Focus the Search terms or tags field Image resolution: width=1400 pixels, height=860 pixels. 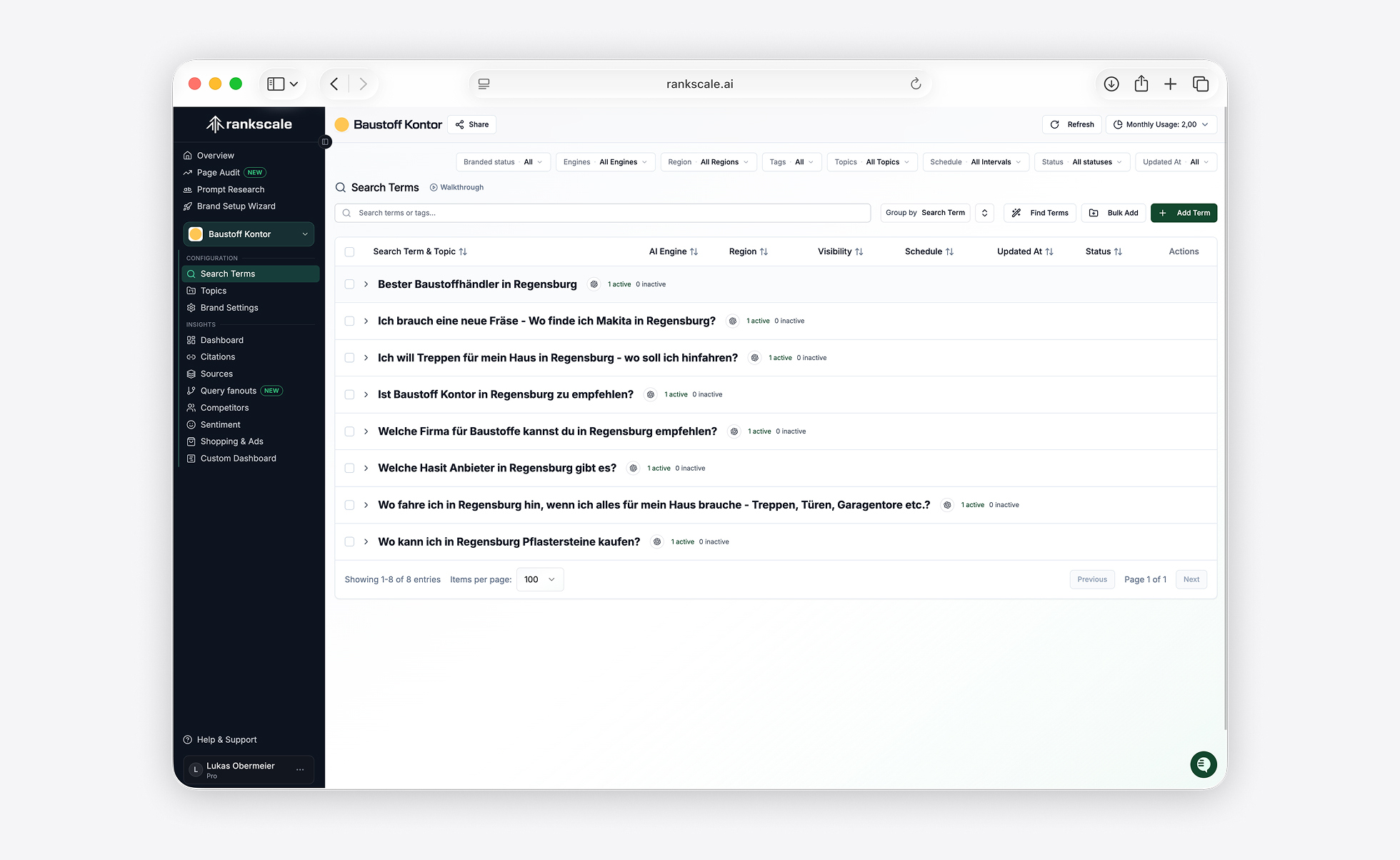click(x=603, y=213)
